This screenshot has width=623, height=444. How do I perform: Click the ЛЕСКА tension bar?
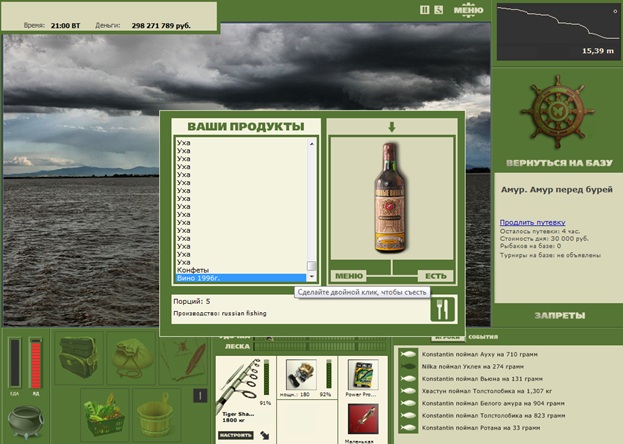(x=319, y=347)
